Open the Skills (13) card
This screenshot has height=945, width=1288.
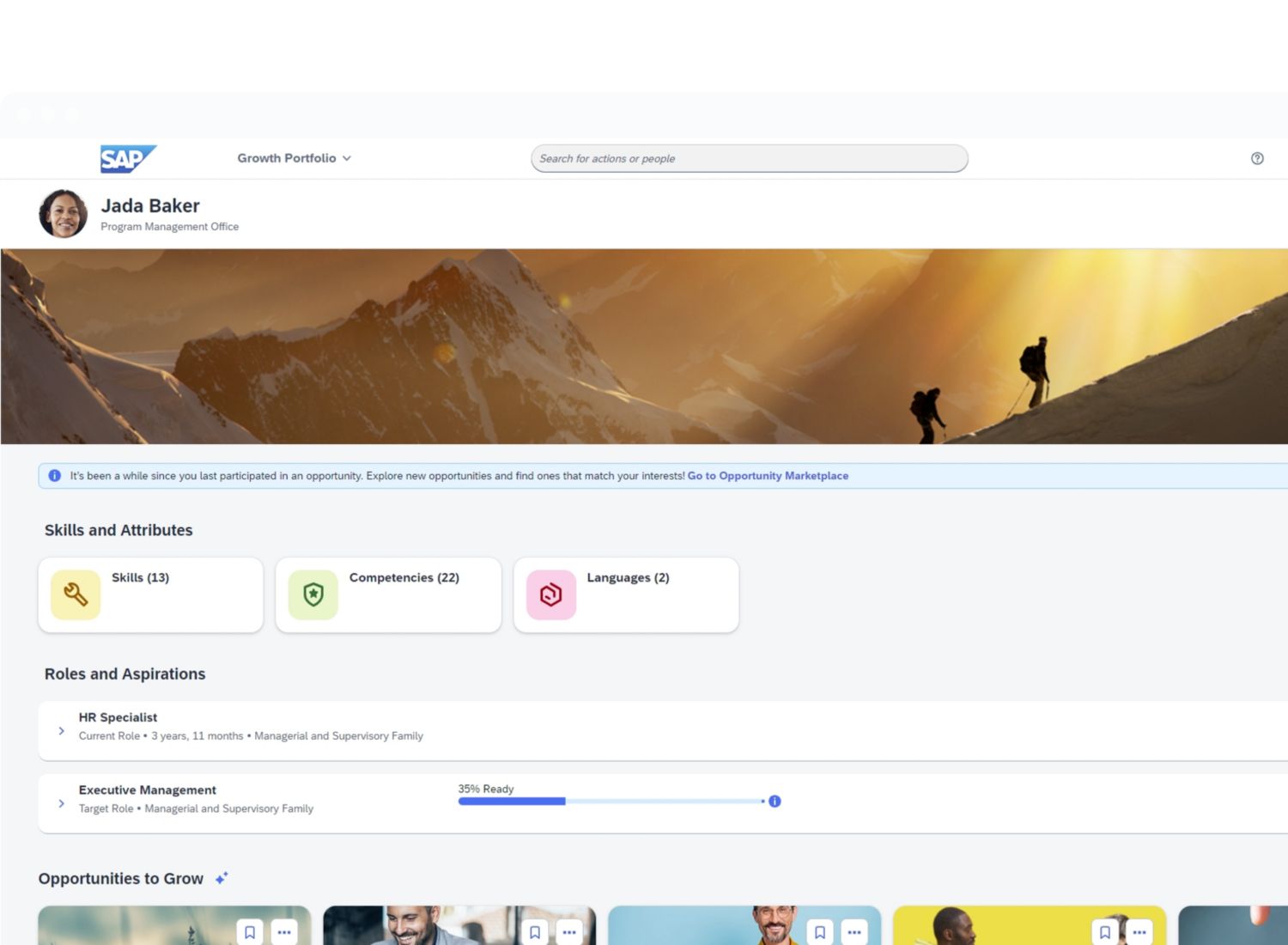click(151, 594)
